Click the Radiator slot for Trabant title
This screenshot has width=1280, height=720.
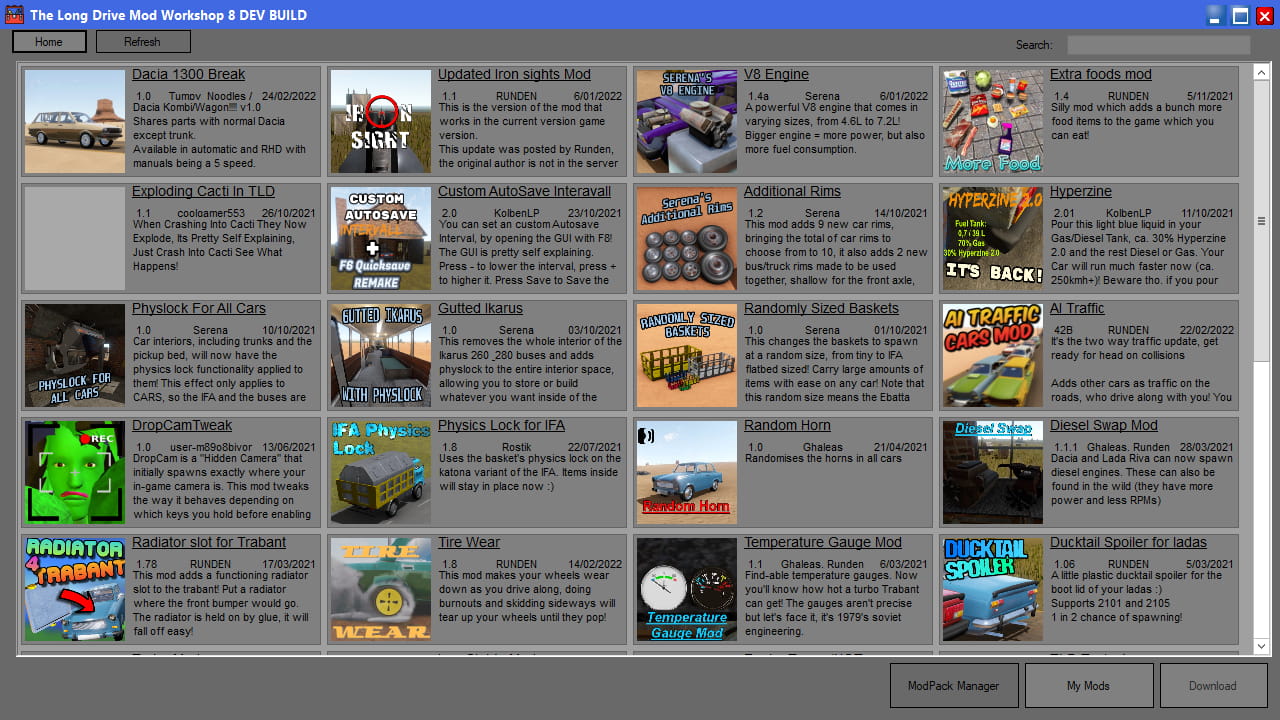coord(209,543)
